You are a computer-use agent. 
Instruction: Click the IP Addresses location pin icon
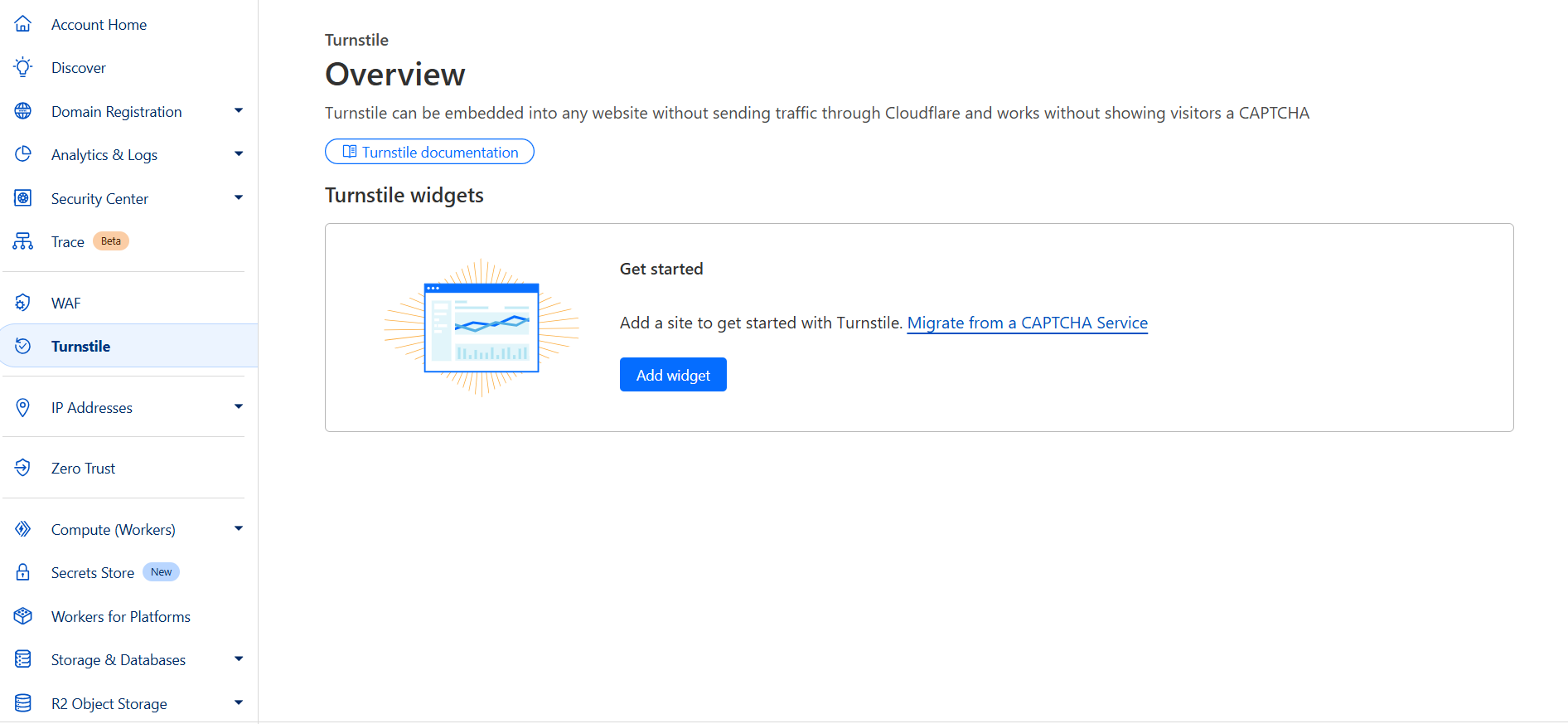(23, 407)
